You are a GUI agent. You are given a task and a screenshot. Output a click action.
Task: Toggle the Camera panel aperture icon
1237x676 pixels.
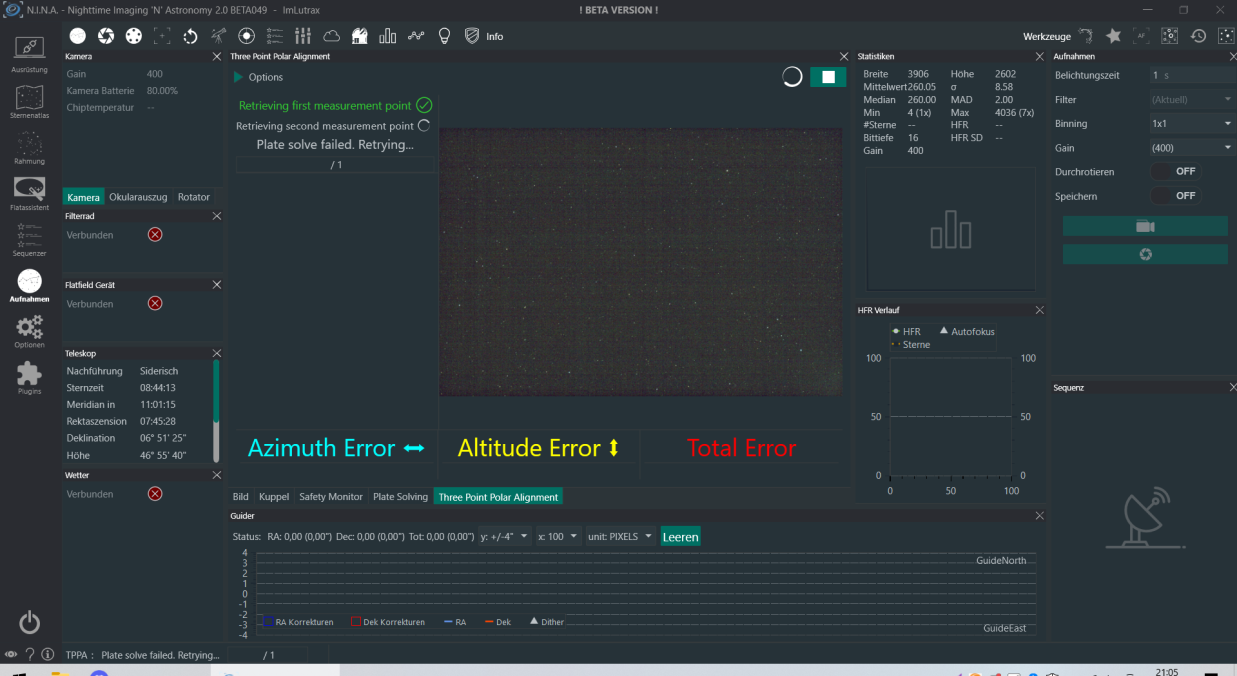point(105,36)
